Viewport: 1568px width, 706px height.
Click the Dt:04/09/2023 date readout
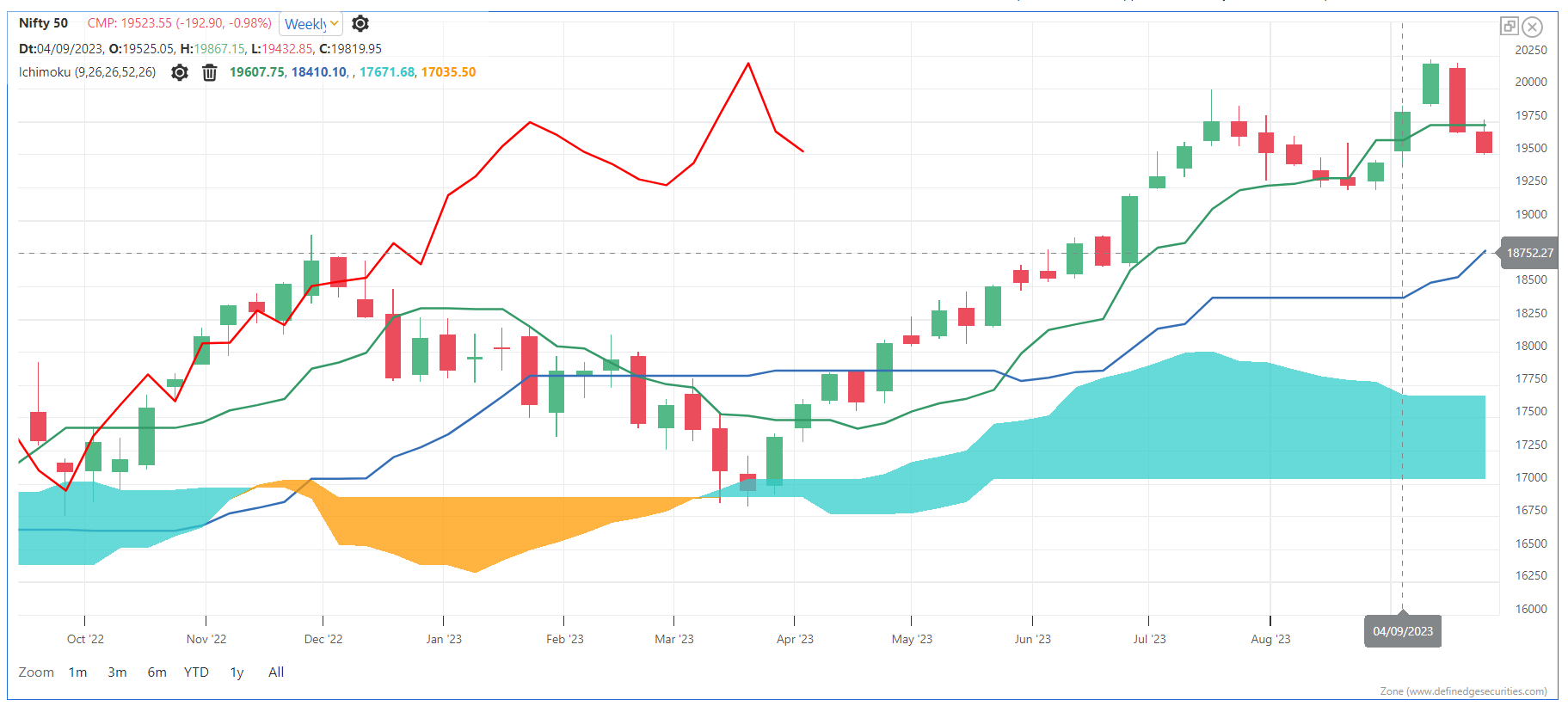pyautogui.click(x=61, y=49)
